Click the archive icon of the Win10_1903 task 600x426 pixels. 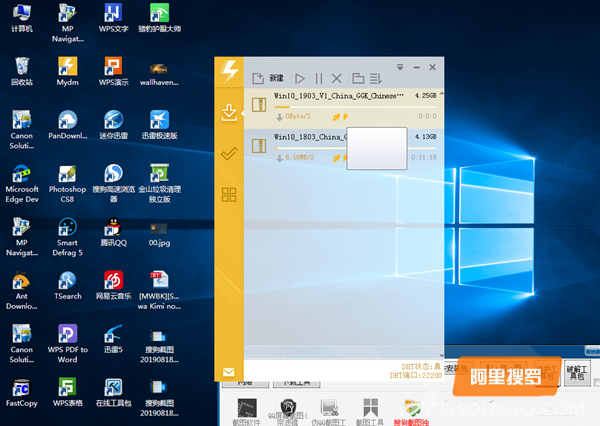259,104
